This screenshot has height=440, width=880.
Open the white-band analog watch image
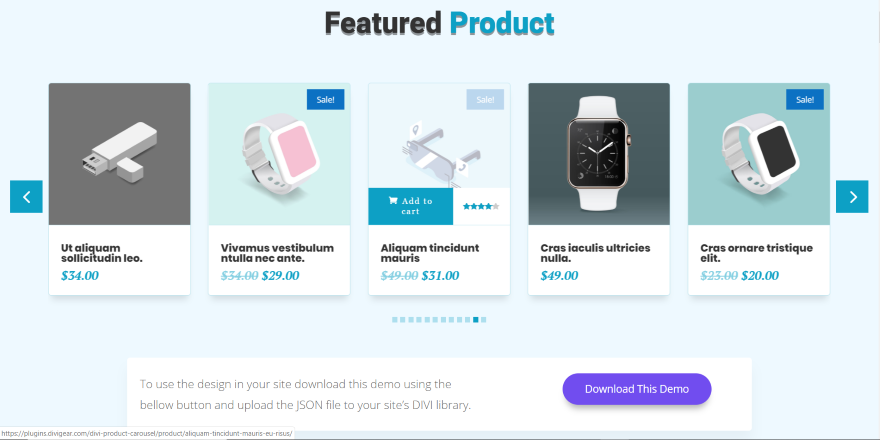(x=598, y=153)
